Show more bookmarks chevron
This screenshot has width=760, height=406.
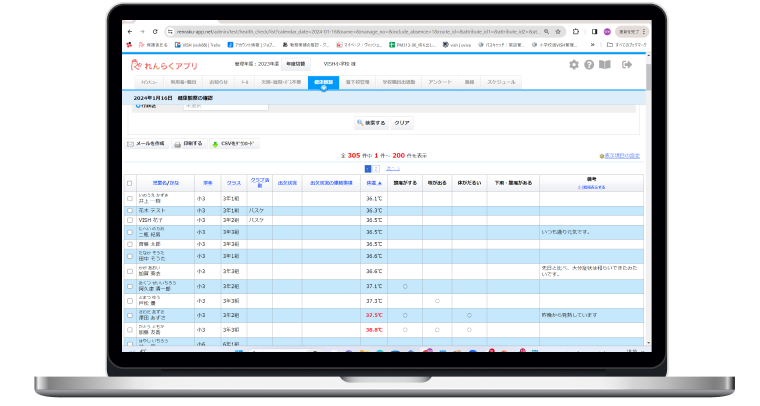[592, 45]
